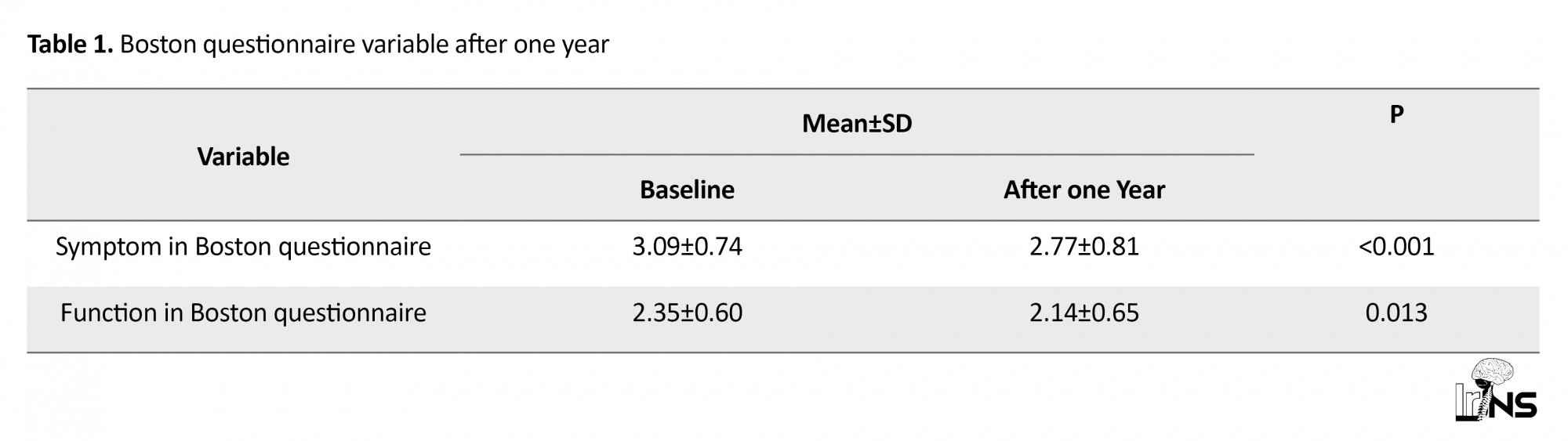Select Function in Boston questionnaire row label
This screenshot has height=441, width=1568.
click(243, 313)
